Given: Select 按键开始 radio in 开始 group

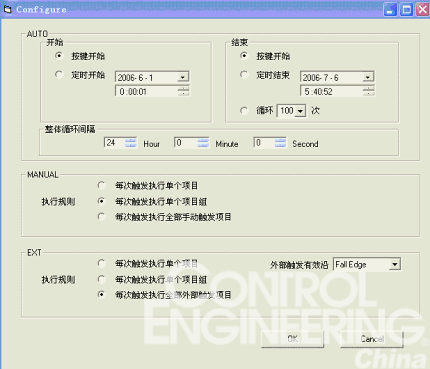Looking at the screenshot, I should (x=59, y=56).
